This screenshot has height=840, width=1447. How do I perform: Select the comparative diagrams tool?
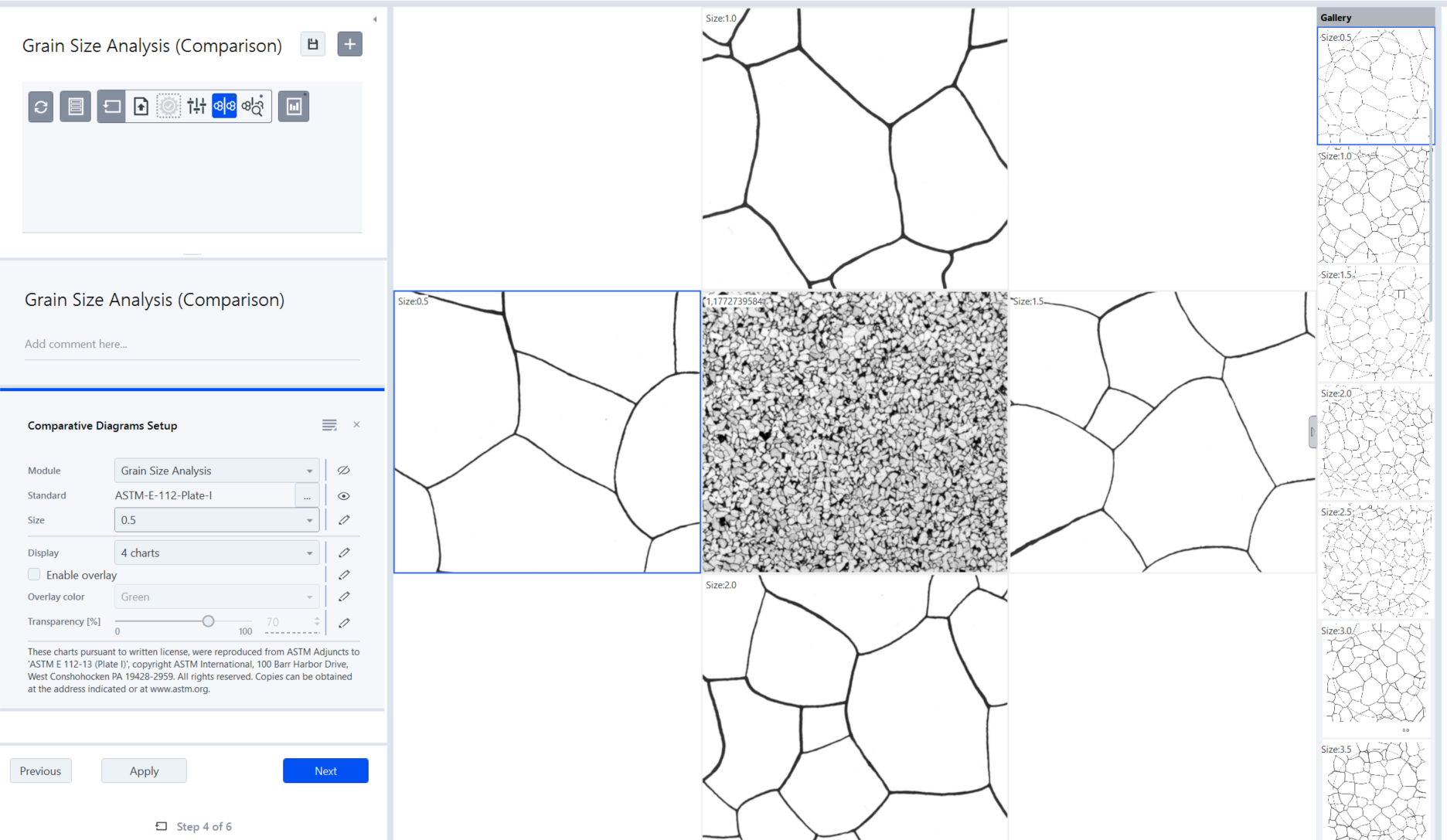pyautogui.click(x=223, y=106)
